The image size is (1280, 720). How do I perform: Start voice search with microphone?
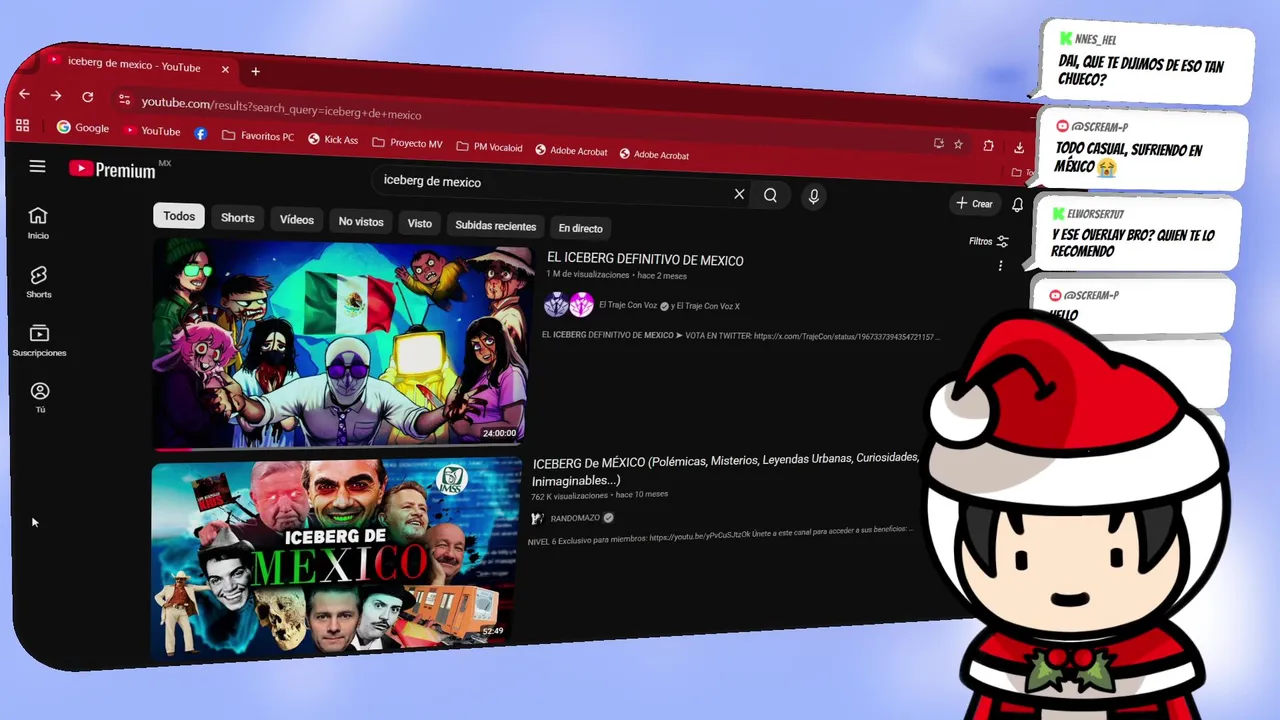813,196
